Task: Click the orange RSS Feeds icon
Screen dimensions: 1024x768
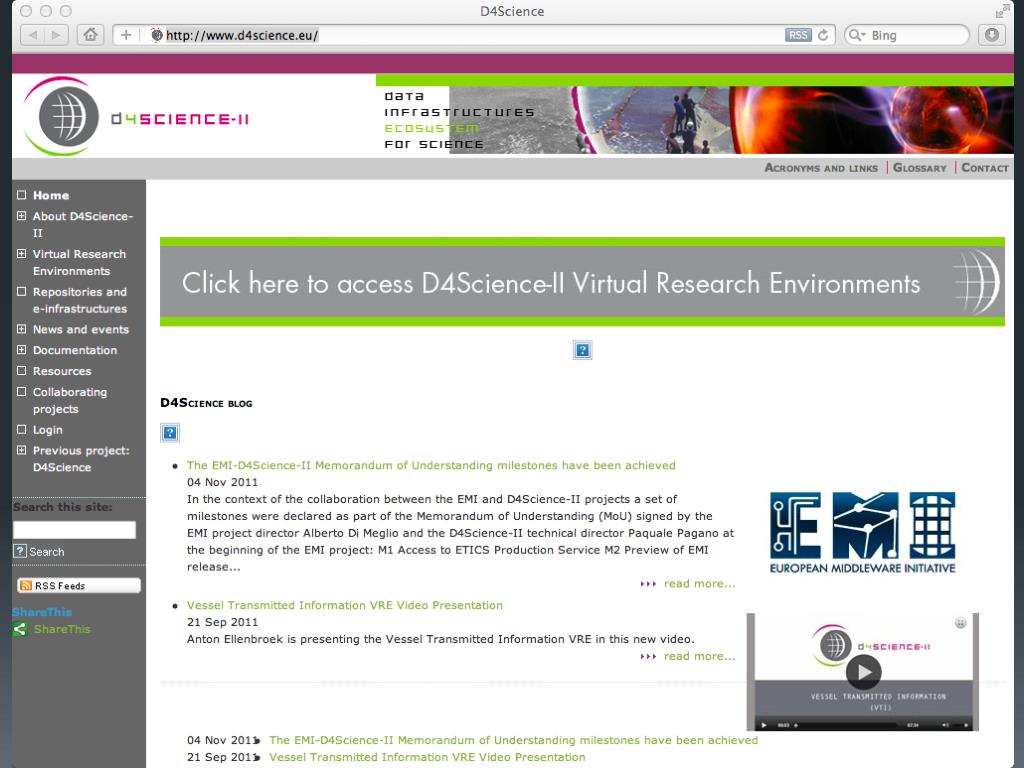Action: (x=25, y=585)
